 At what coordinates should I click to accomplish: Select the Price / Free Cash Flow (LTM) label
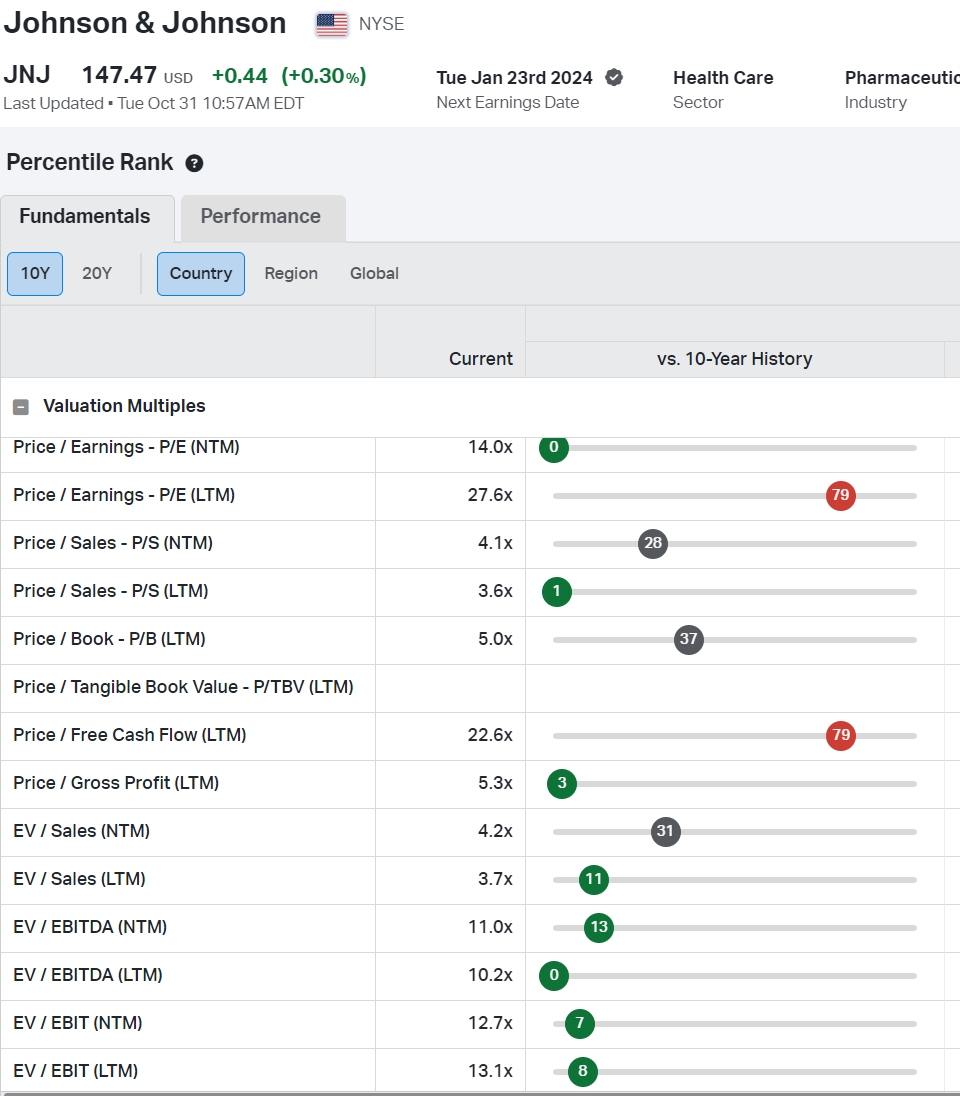pyautogui.click(x=129, y=735)
